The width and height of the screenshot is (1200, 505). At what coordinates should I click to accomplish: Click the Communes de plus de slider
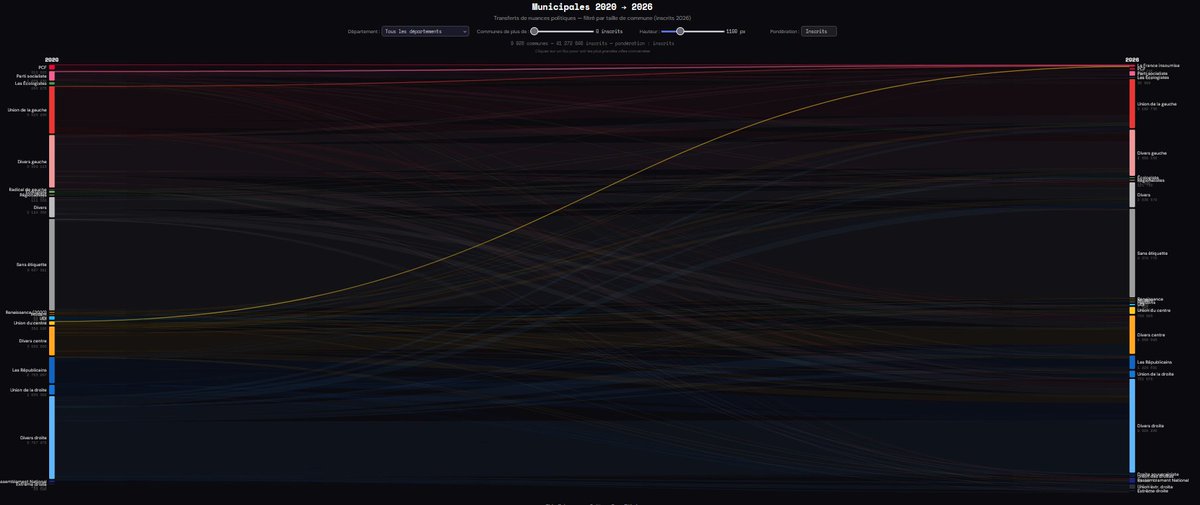pos(562,31)
